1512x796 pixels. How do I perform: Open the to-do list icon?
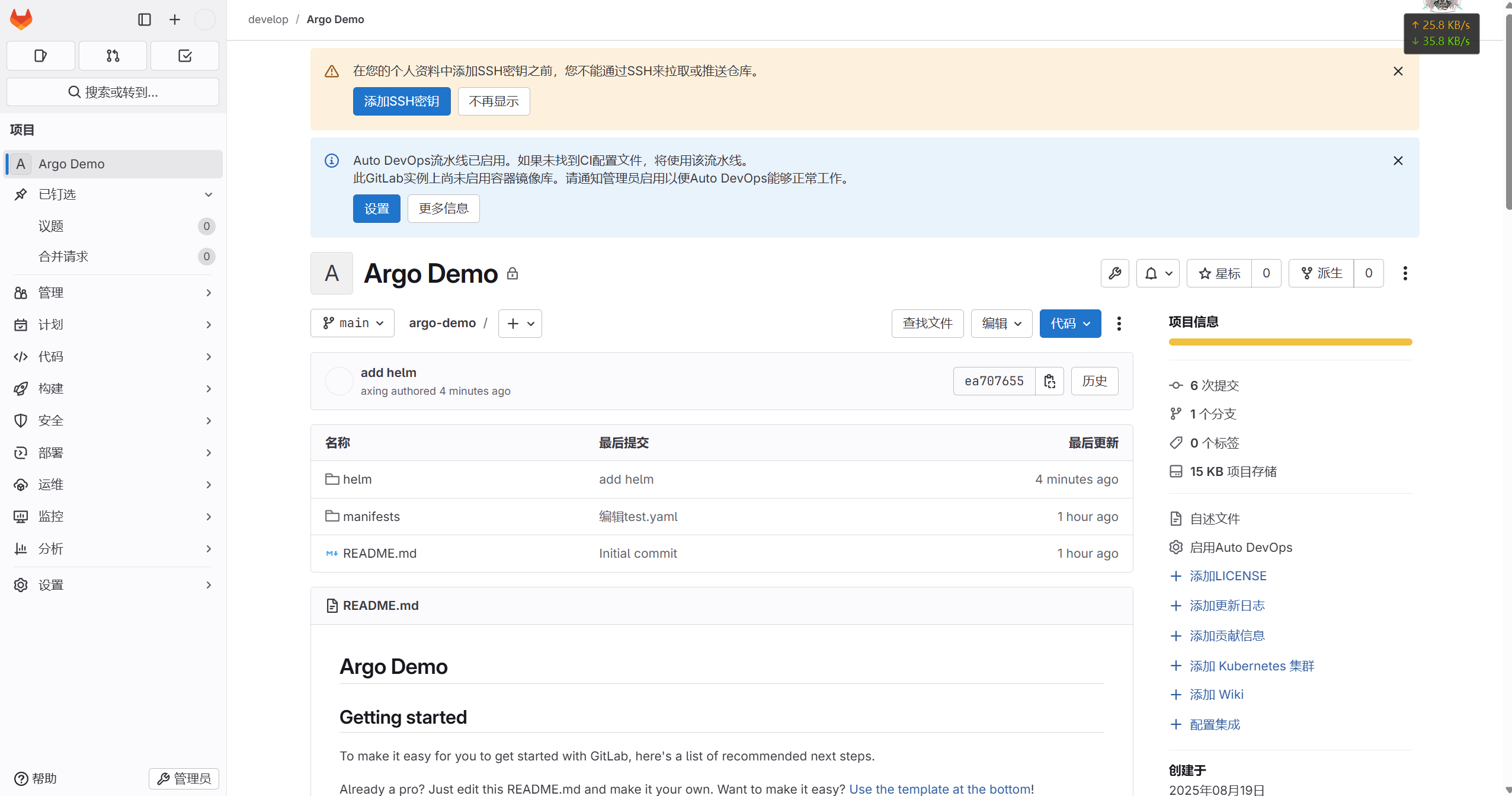(x=185, y=56)
